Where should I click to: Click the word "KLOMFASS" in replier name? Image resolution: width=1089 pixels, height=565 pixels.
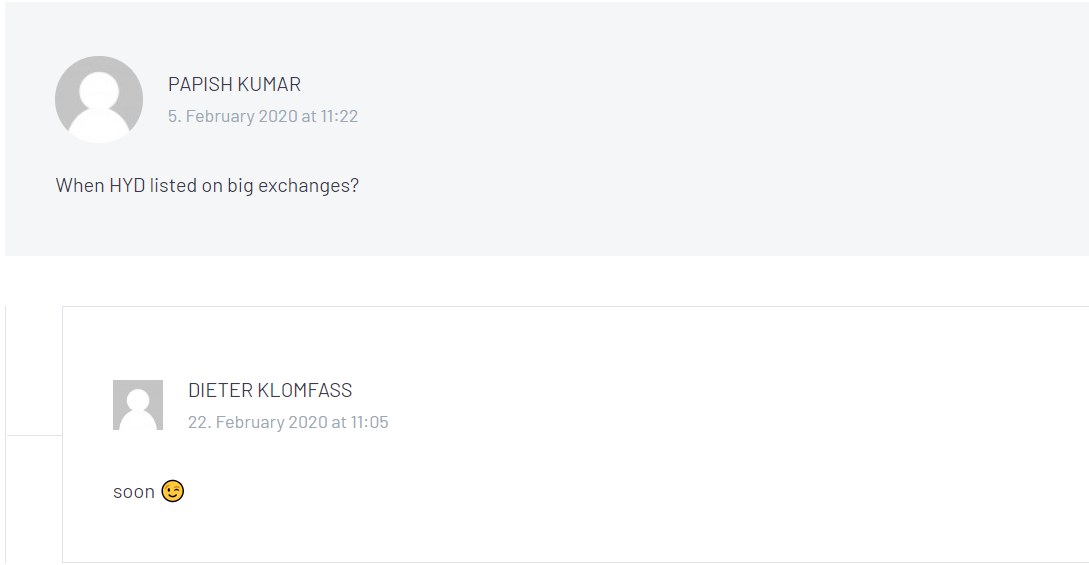click(305, 390)
